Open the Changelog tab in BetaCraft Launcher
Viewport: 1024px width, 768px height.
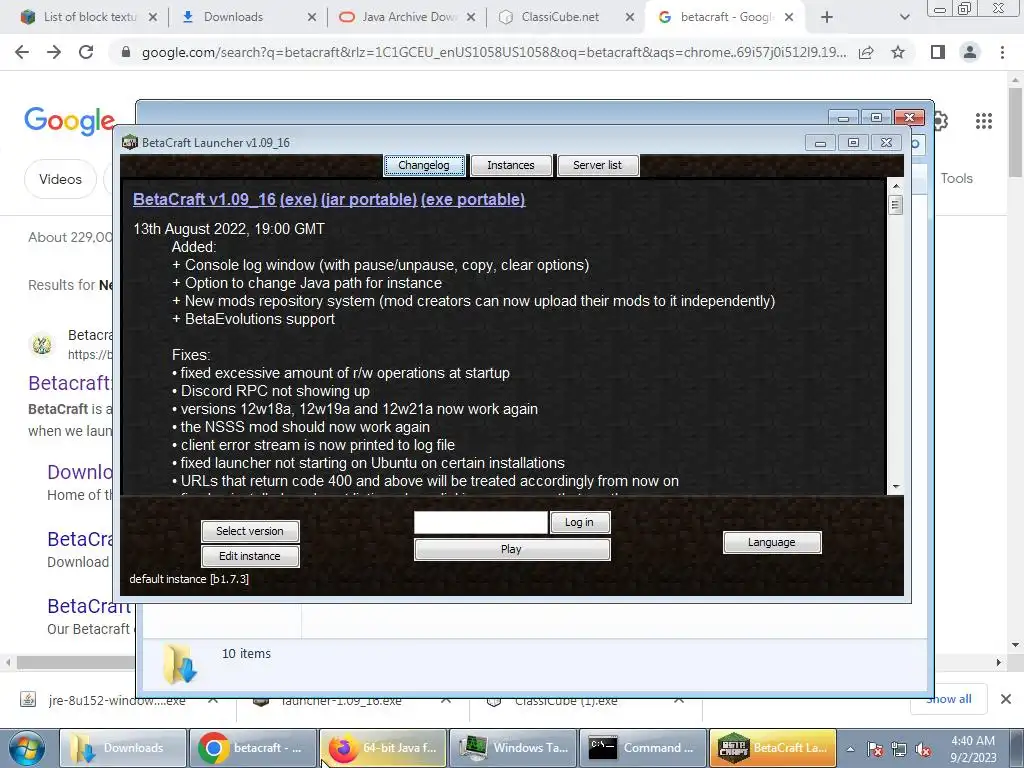click(x=424, y=165)
